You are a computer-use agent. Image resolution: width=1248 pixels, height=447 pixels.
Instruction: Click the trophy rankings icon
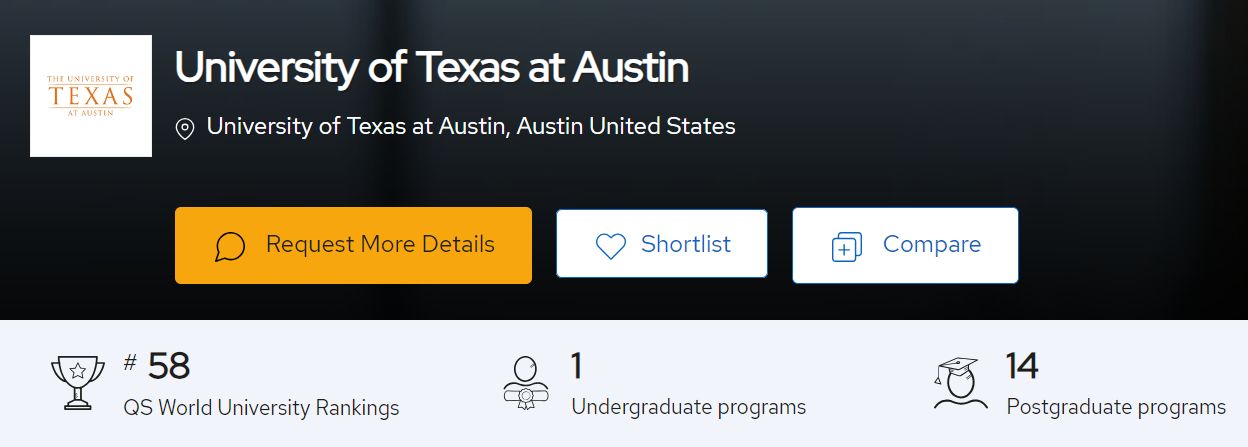point(77,383)
